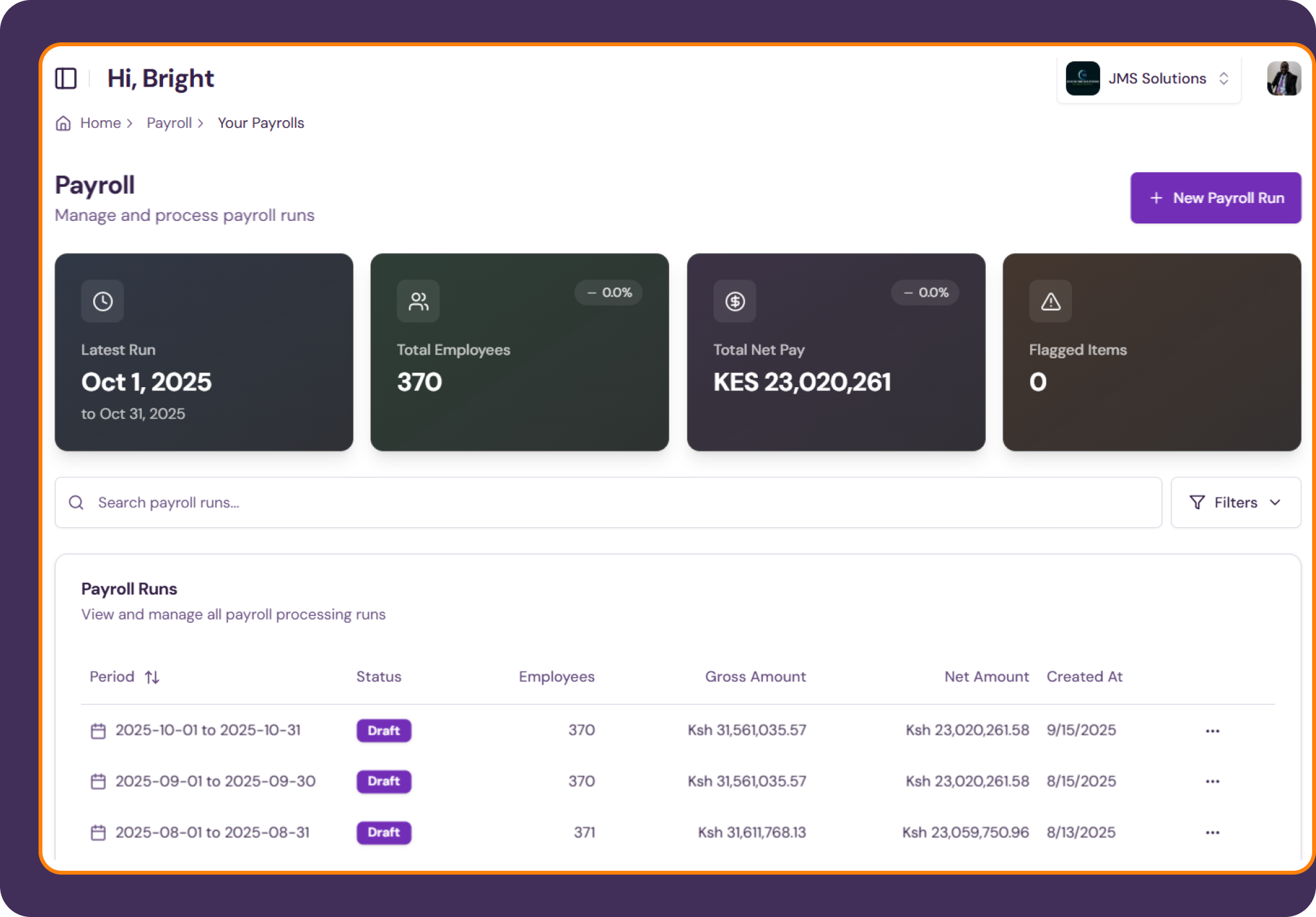Viewport: 1316px width, 917px height.
Task: Select the 2025-08-01 to 2025-08-31 row
Action: coord(212,832)
